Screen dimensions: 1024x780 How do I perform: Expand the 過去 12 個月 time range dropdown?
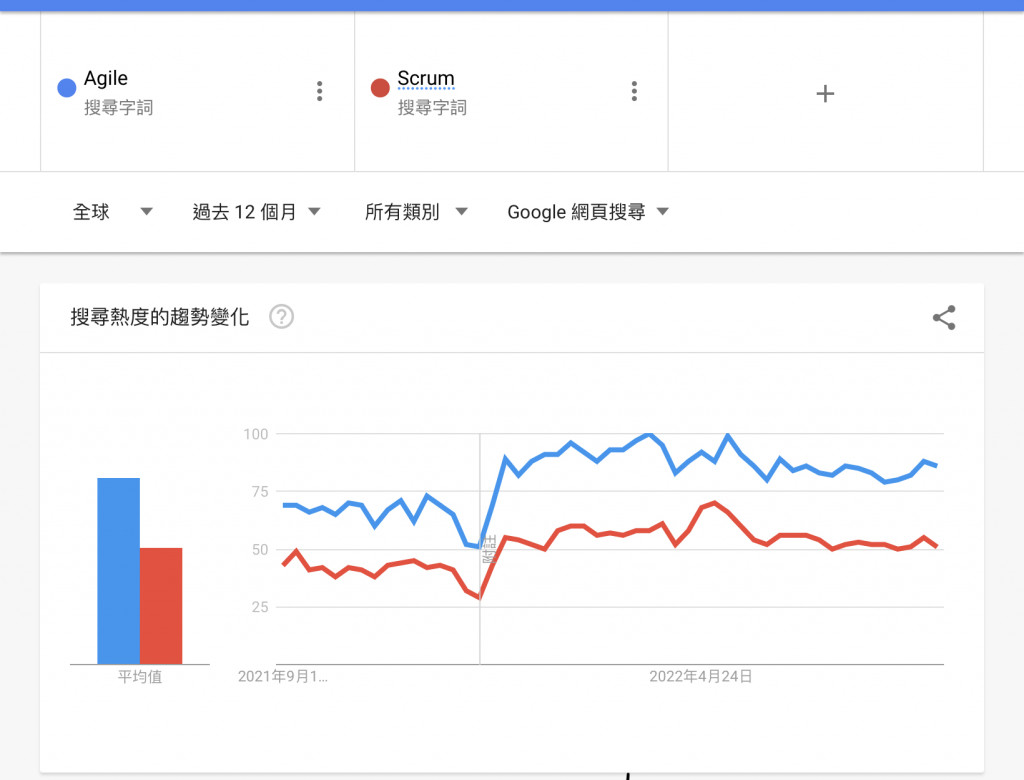[256, 212]
